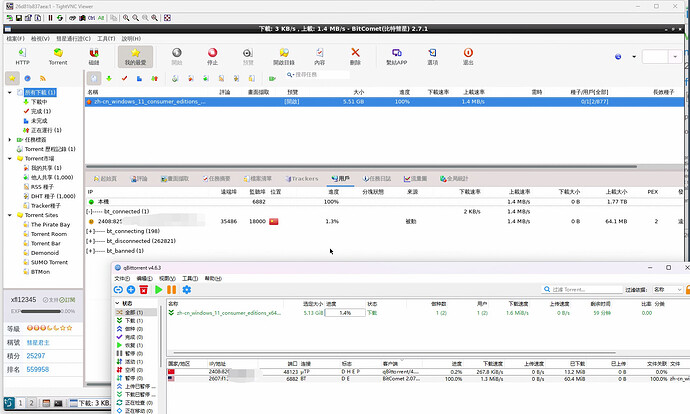The height and width of the screenshot is (414, 690).
Task: Click the VNC viewer fullscreen icon
Action: point(167,18)
